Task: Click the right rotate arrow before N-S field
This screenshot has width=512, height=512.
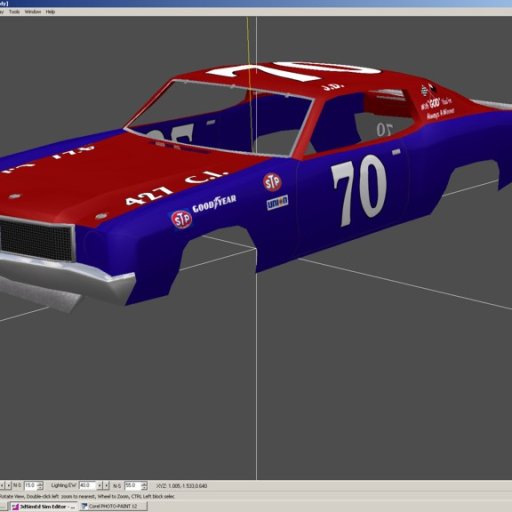Action: coord(9,486)
